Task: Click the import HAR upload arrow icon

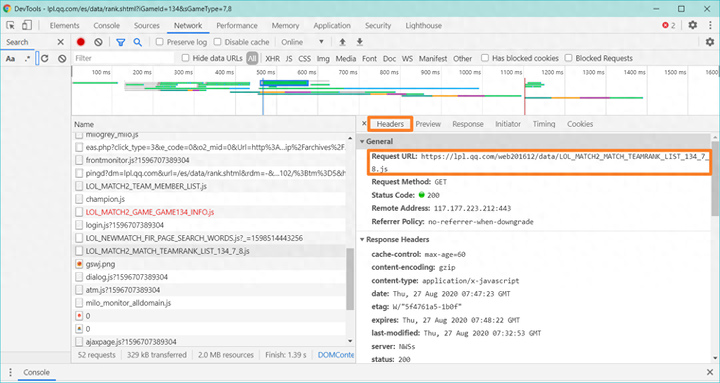Action: click(342, 42)
